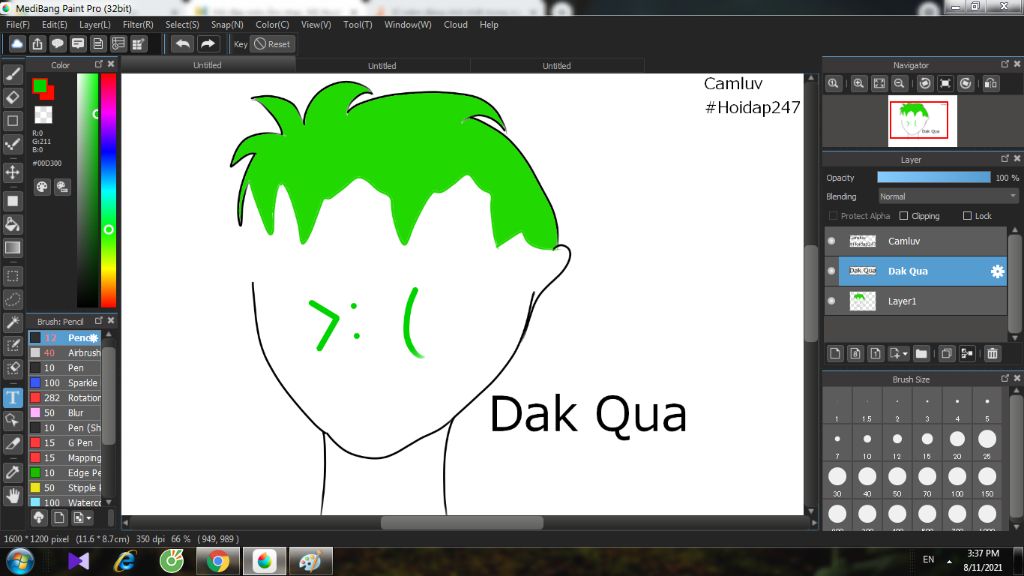Select the Hand pan tool
The image size is (1024, 576).
(12, 496)
